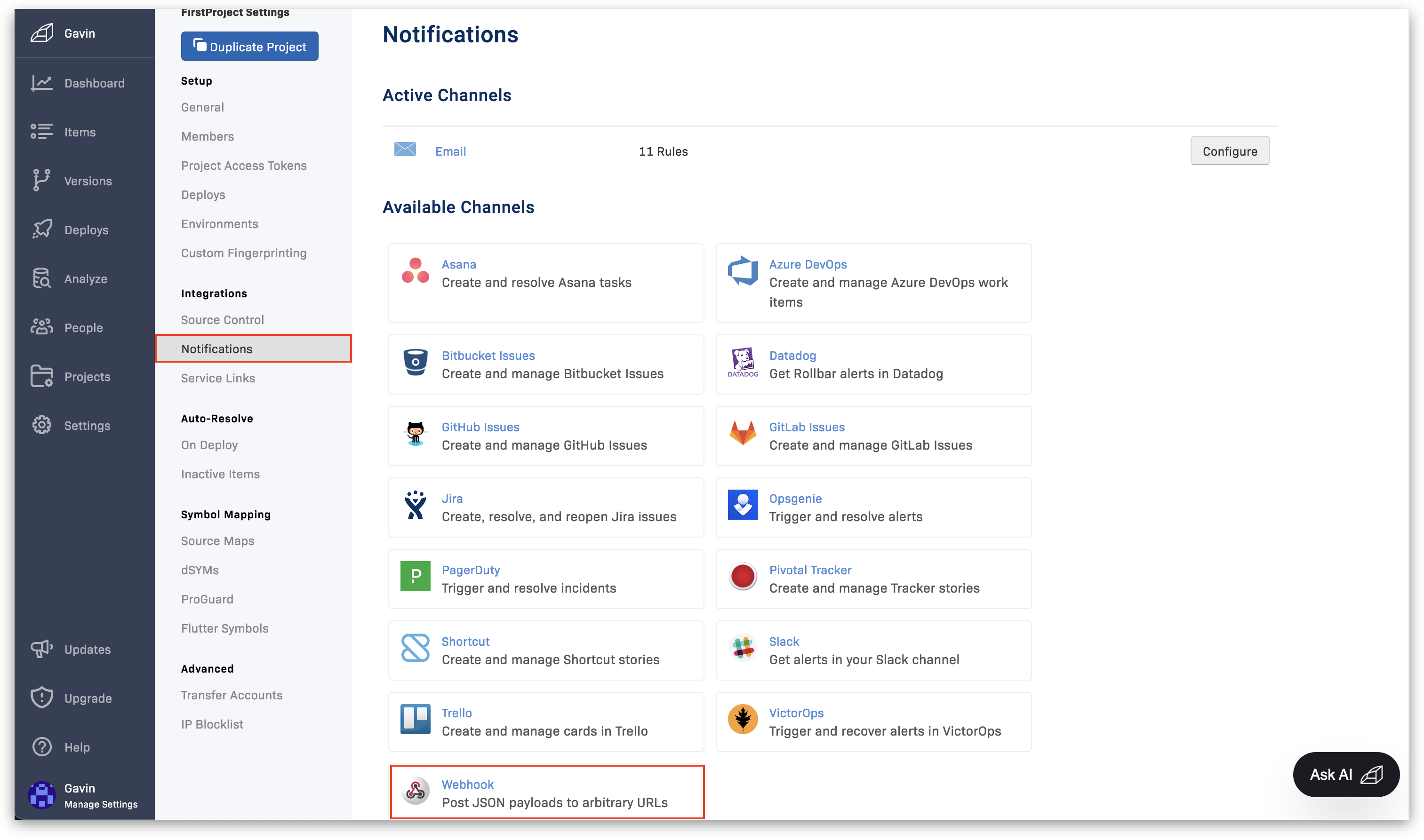Screen dimensions: 1424x840
Task: Click Gavin's avatar at bottom left
Action: (x=42, y=795)
